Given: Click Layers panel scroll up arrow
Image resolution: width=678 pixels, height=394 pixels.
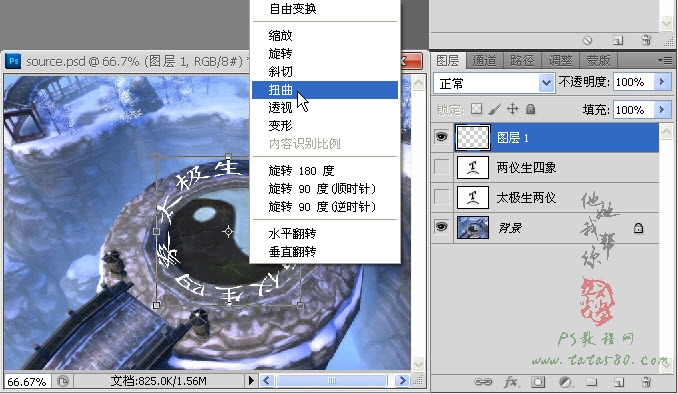Looking at the screenshot, I should 666,131.
